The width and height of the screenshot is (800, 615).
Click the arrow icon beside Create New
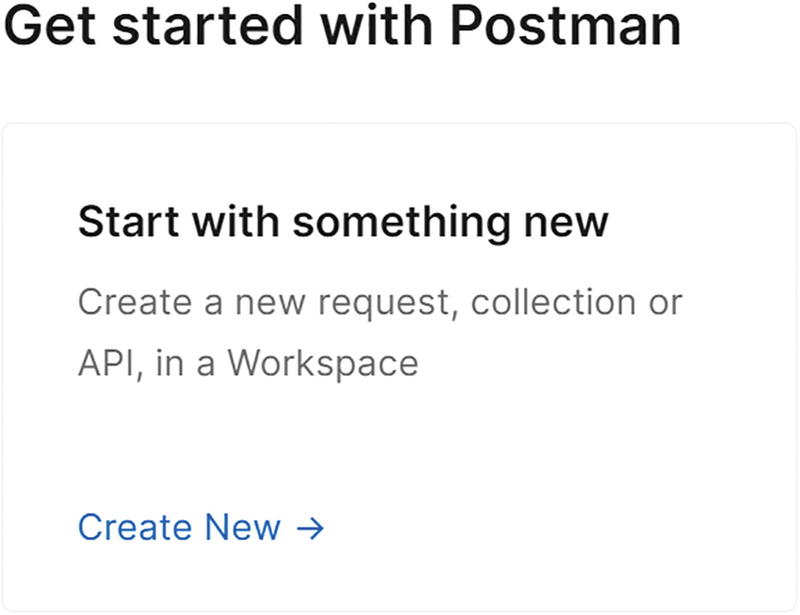(311, 528)
